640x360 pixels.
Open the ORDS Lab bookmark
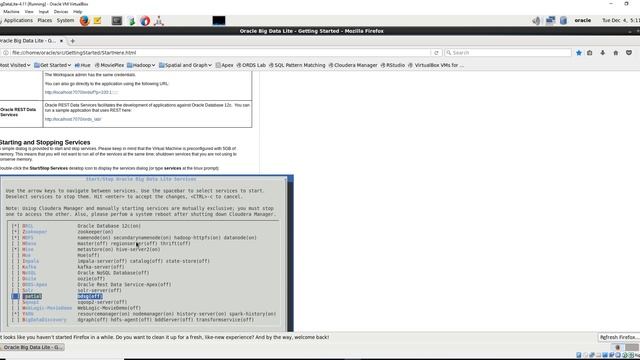251,65
